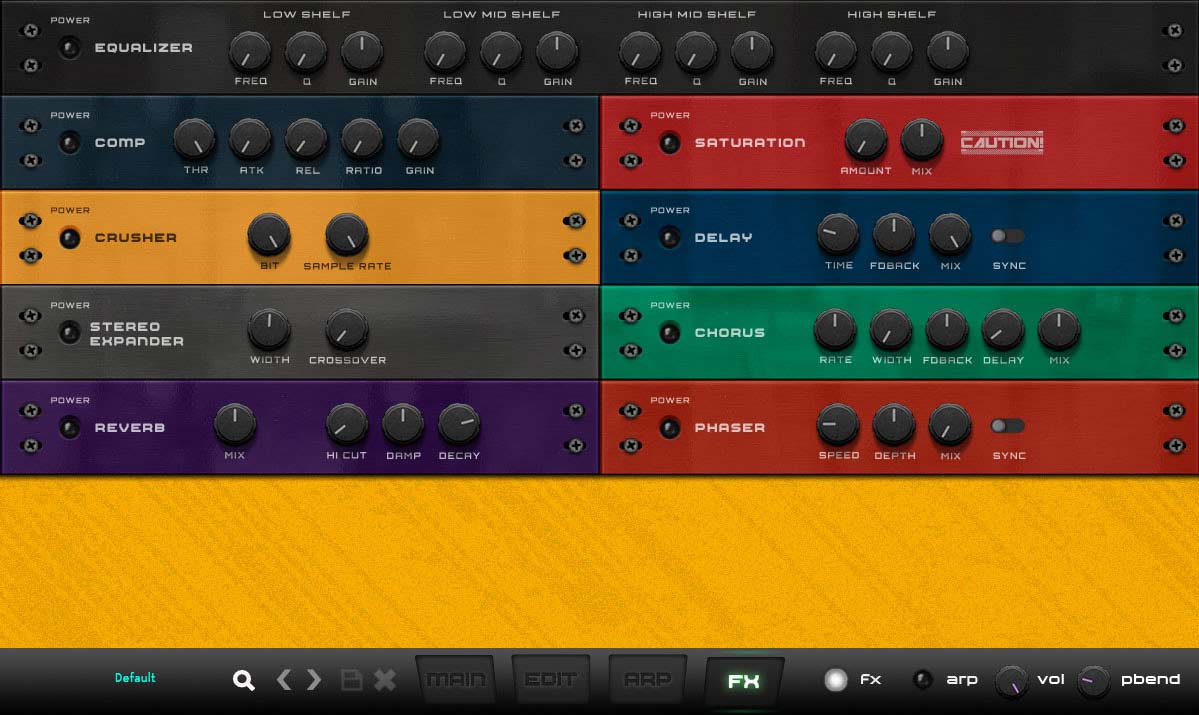Remove the Stereo Expander module with its X button
This screenshot has width=1199, height=715.
pos(576,315)
